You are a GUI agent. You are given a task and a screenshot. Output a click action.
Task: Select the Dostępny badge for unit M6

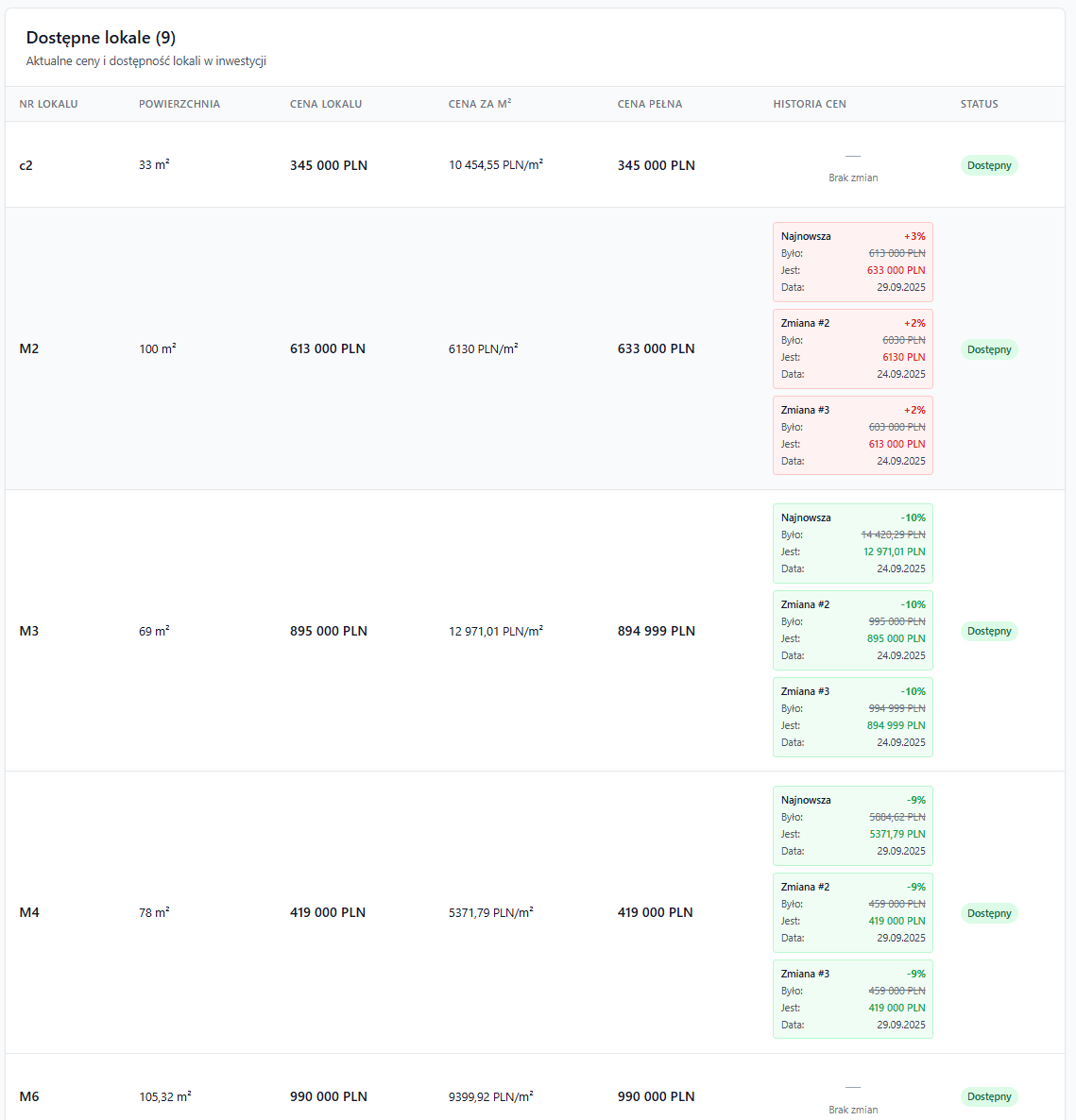pyautogui.click(x=989, y=1096)
